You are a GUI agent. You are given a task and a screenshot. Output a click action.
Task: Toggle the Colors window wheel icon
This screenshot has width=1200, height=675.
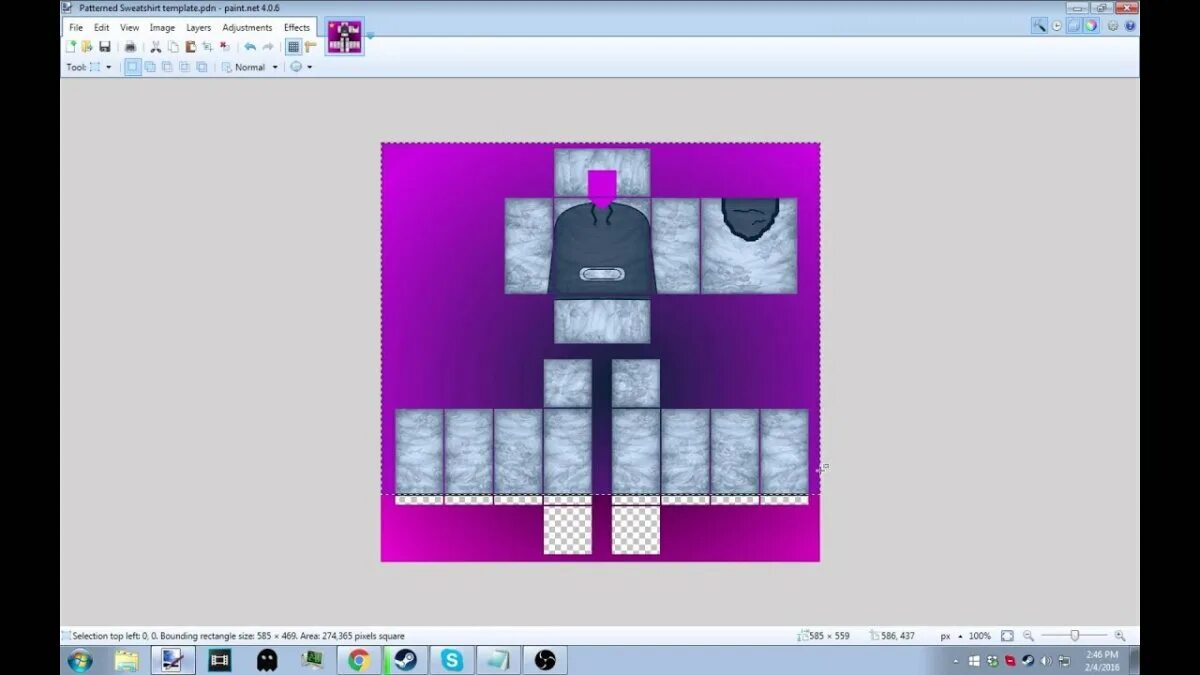1091,26
